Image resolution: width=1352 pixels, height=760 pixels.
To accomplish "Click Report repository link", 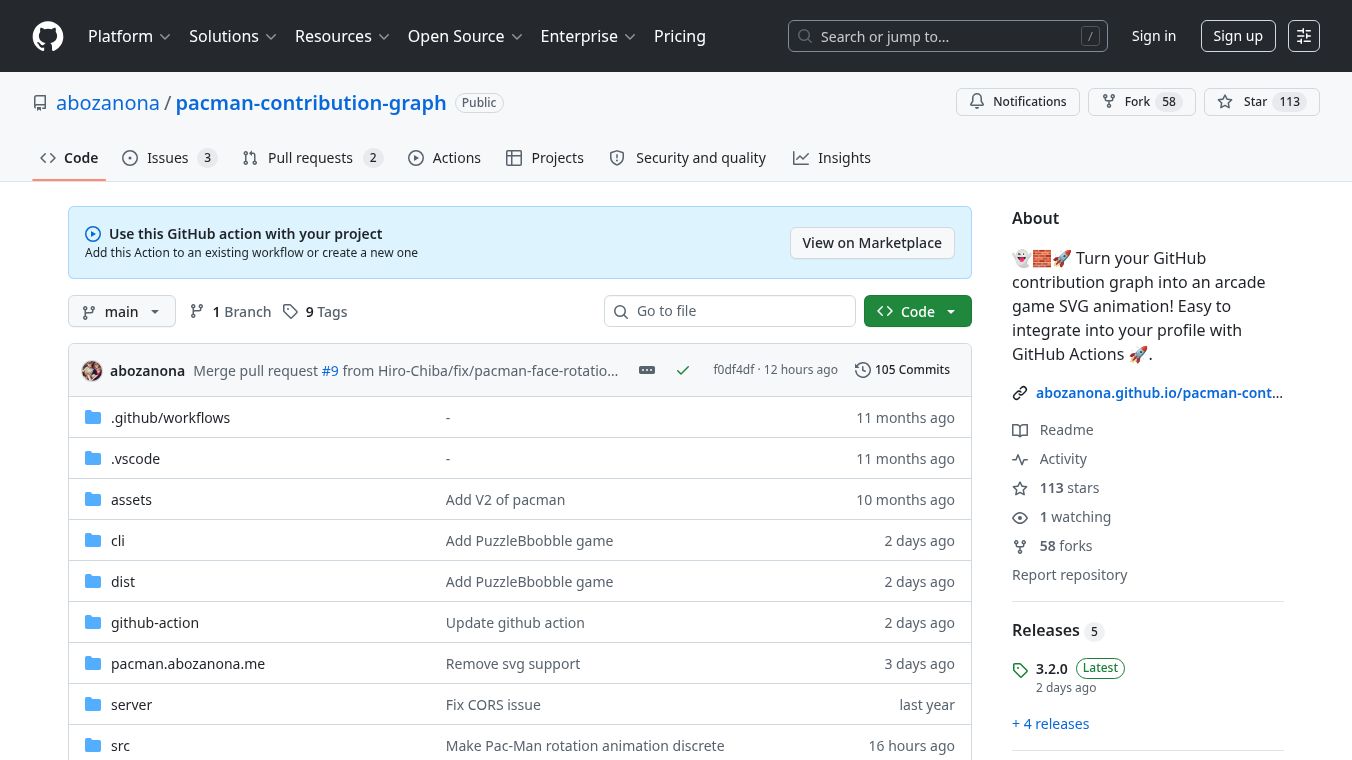I will (1069, 575).
